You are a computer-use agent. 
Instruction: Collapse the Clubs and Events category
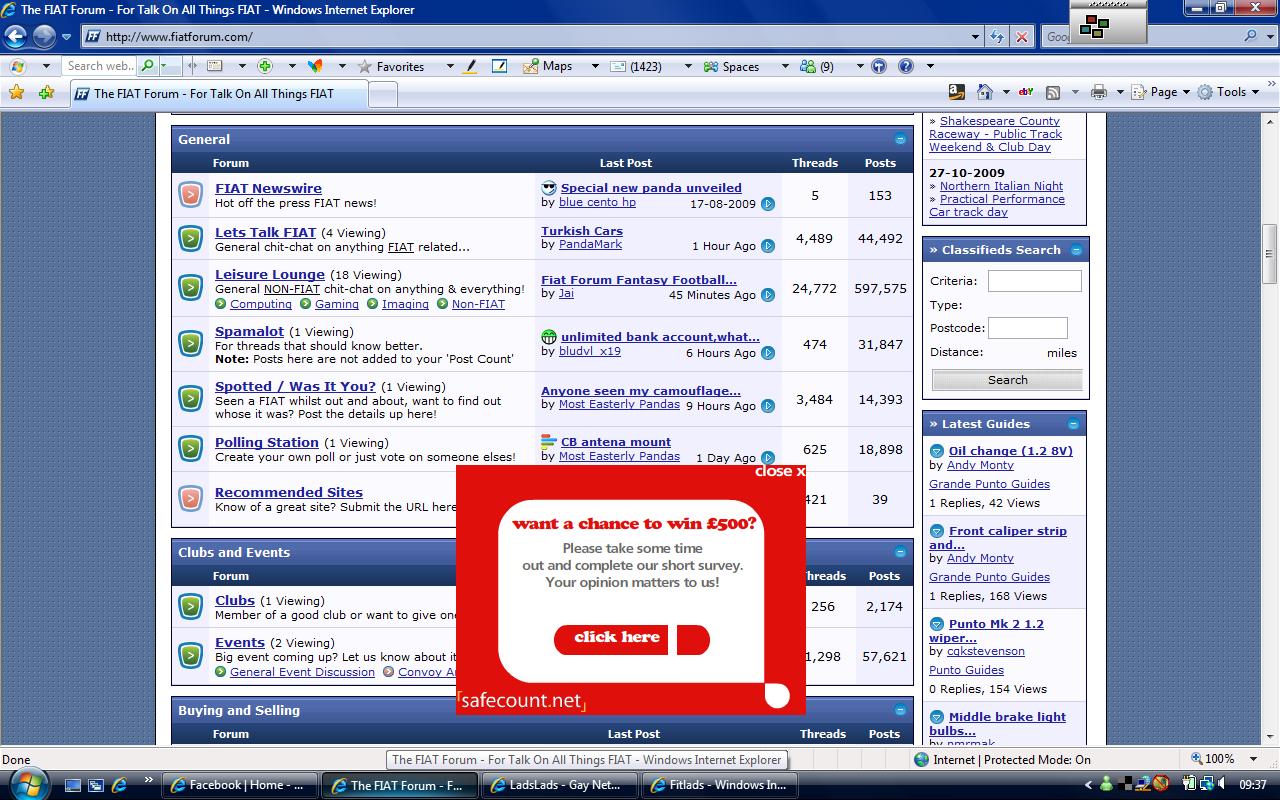tap(900, 552)
